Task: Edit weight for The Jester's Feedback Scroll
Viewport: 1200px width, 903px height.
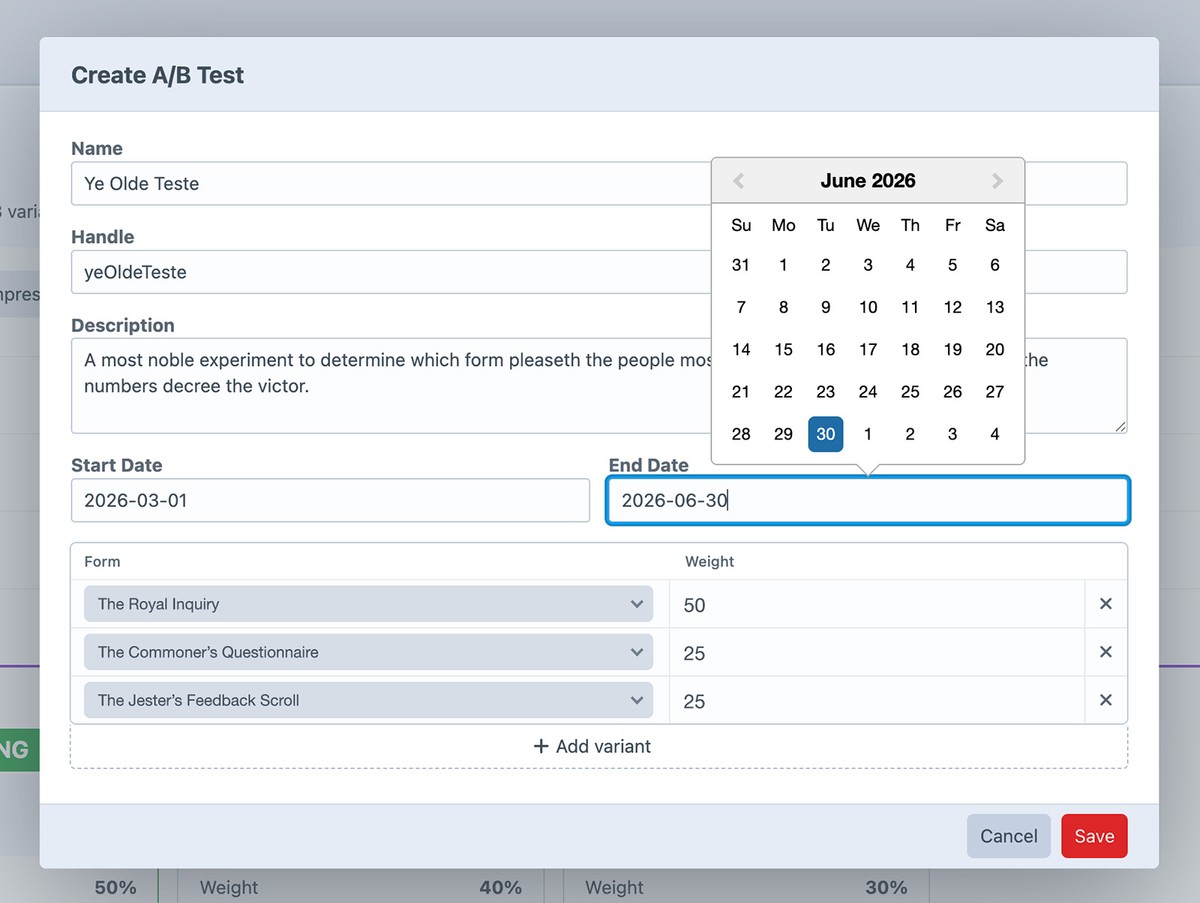Action: [x=877, y=701]
